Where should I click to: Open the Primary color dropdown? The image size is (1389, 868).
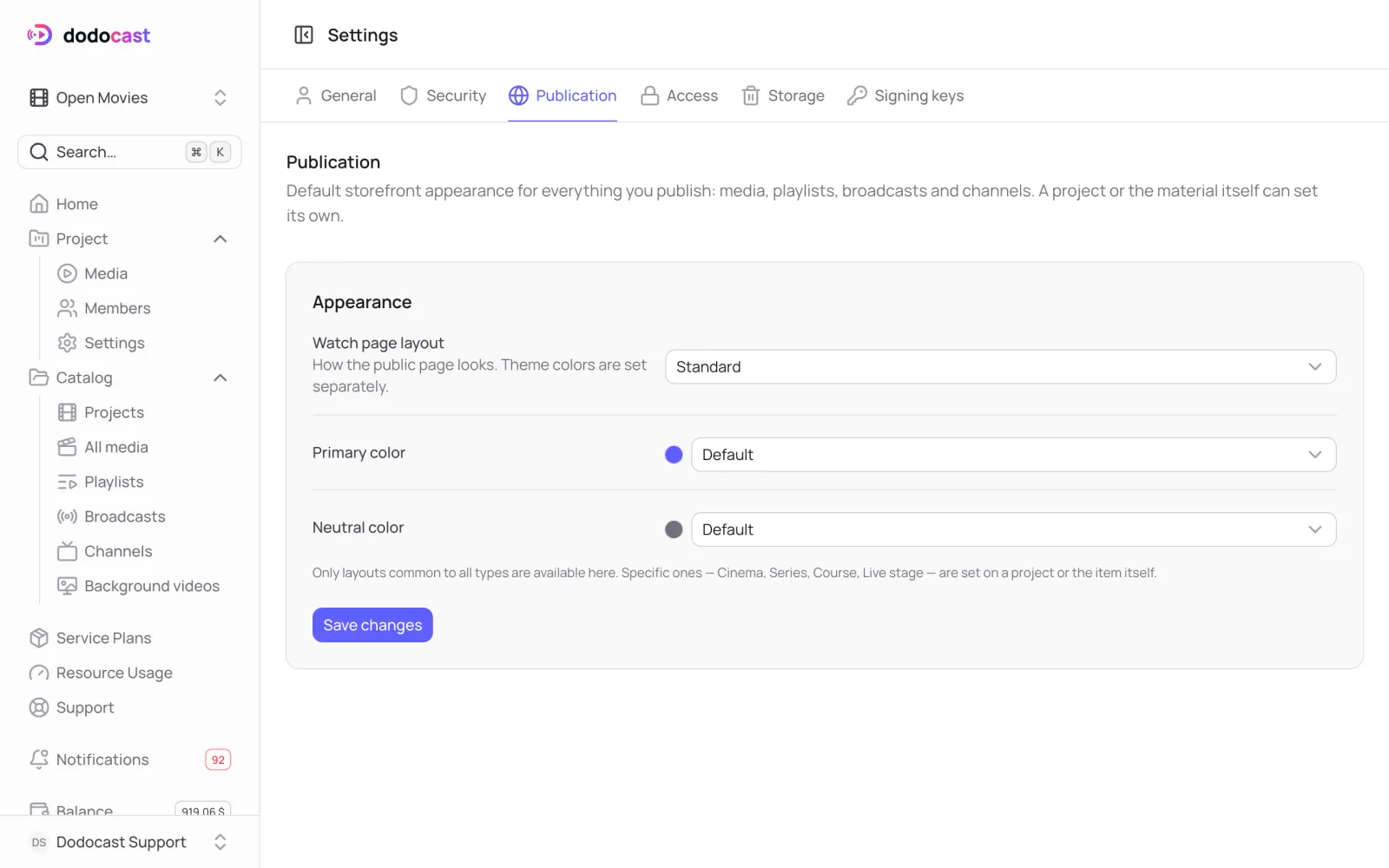pyautogui.click(x=1013, y=455)
